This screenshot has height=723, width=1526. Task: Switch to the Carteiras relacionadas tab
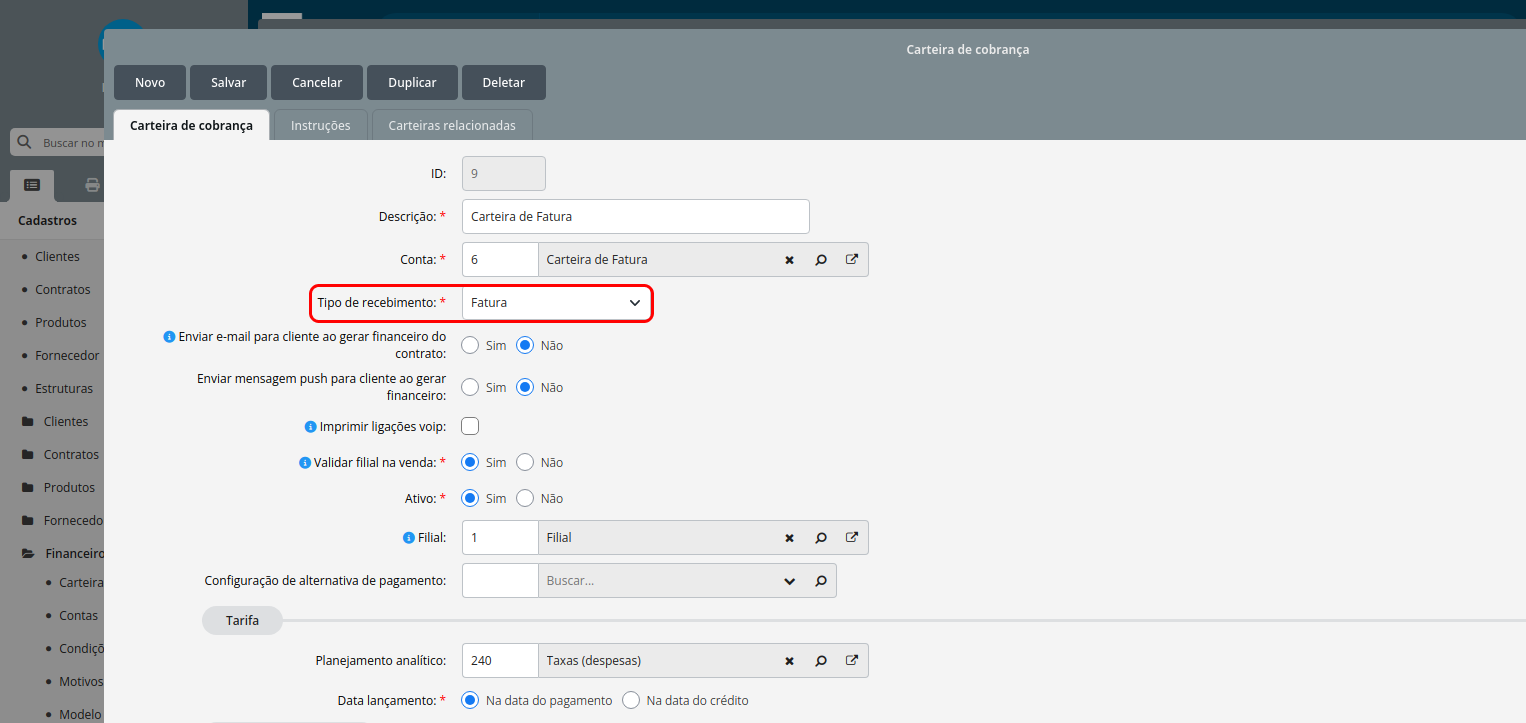pos(452,126)
